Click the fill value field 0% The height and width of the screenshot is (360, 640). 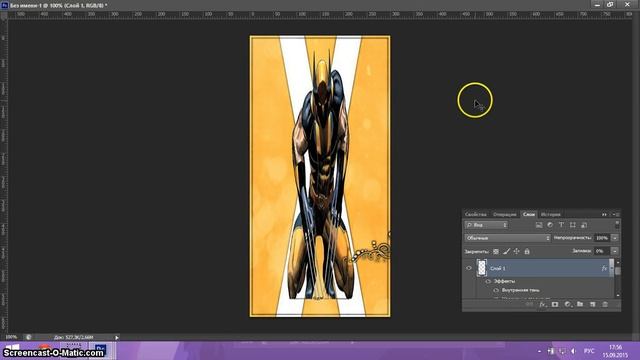[602, 251]
